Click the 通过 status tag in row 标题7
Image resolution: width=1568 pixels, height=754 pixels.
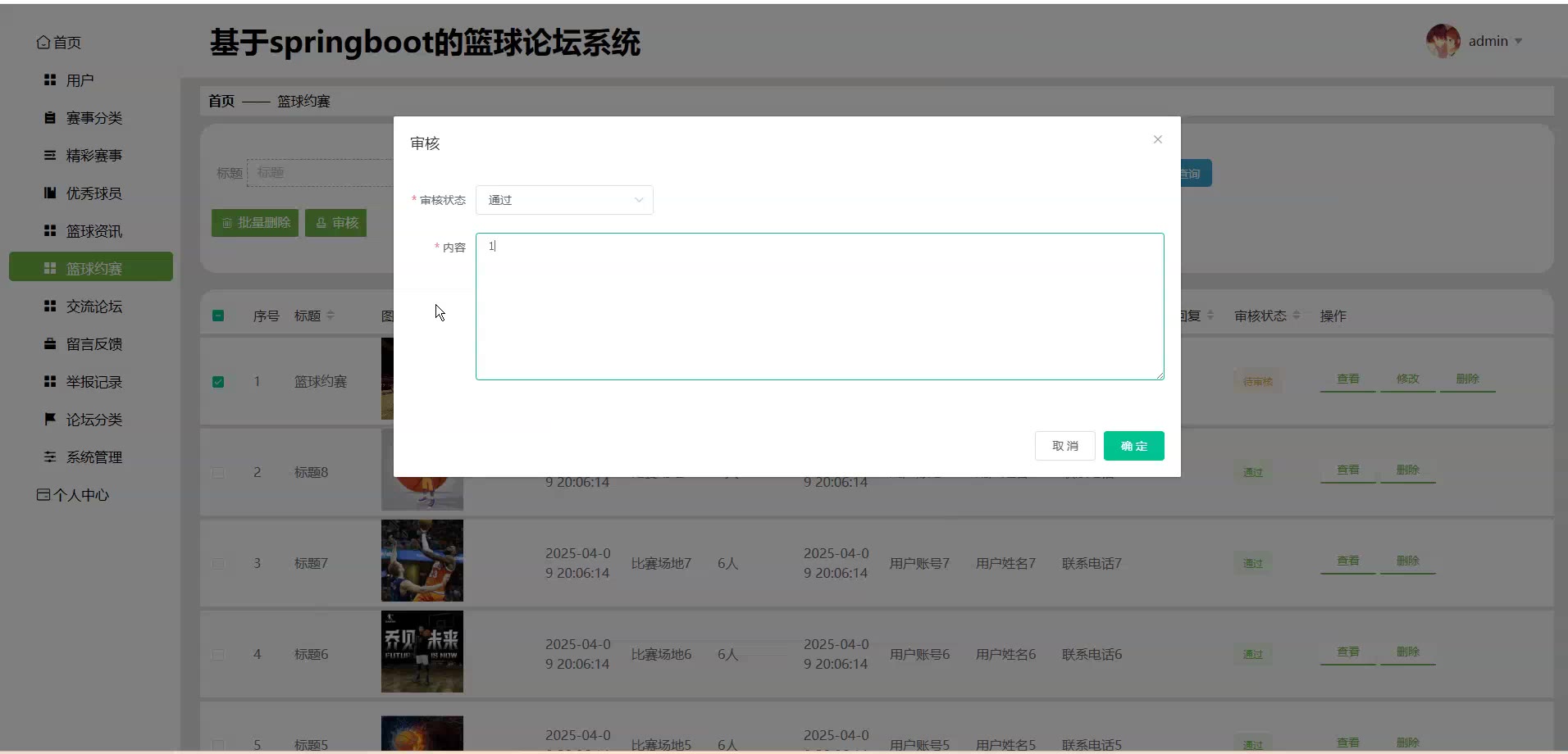tap(1253, 564)
